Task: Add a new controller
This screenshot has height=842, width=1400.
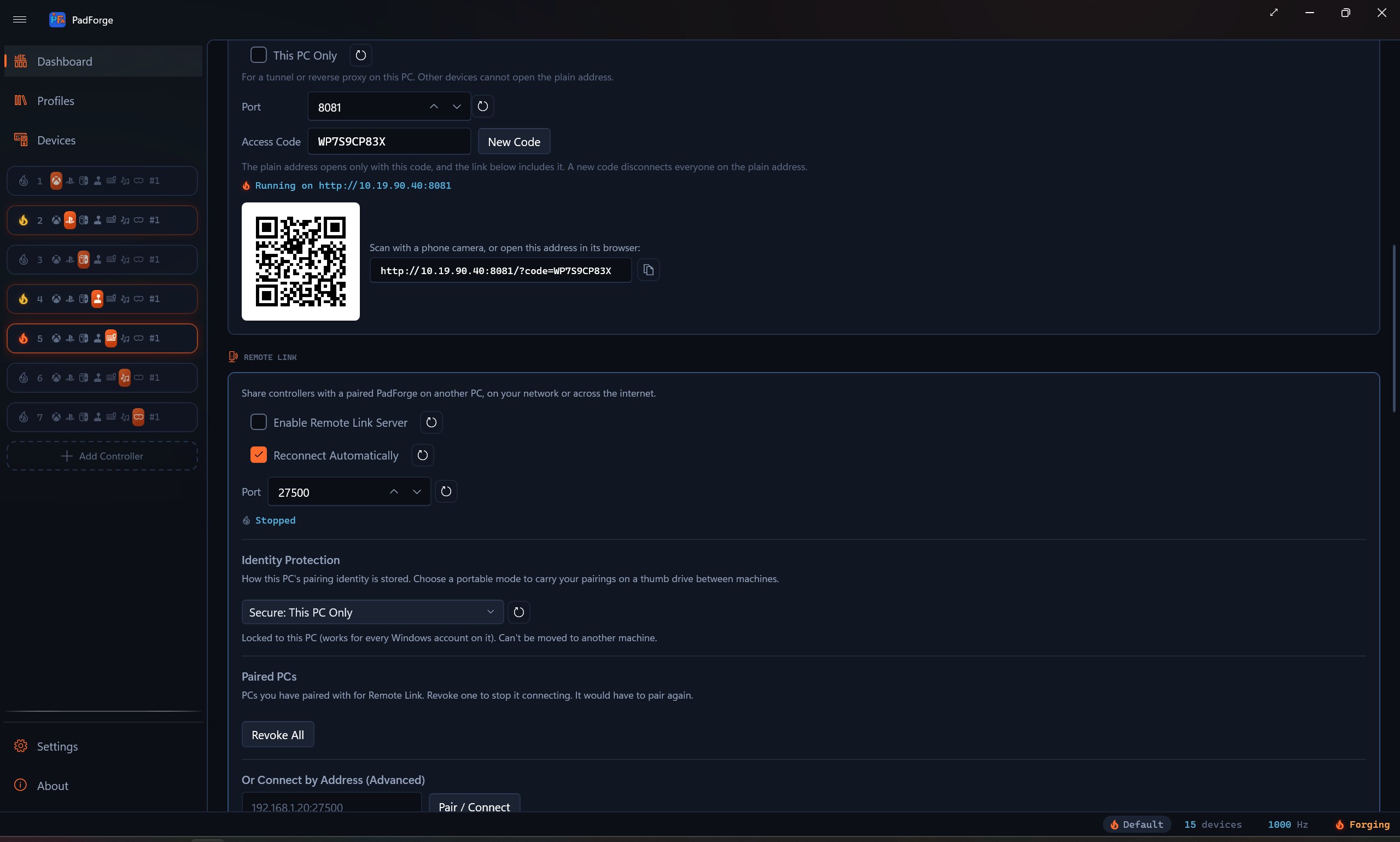Action: coord(102,456)
